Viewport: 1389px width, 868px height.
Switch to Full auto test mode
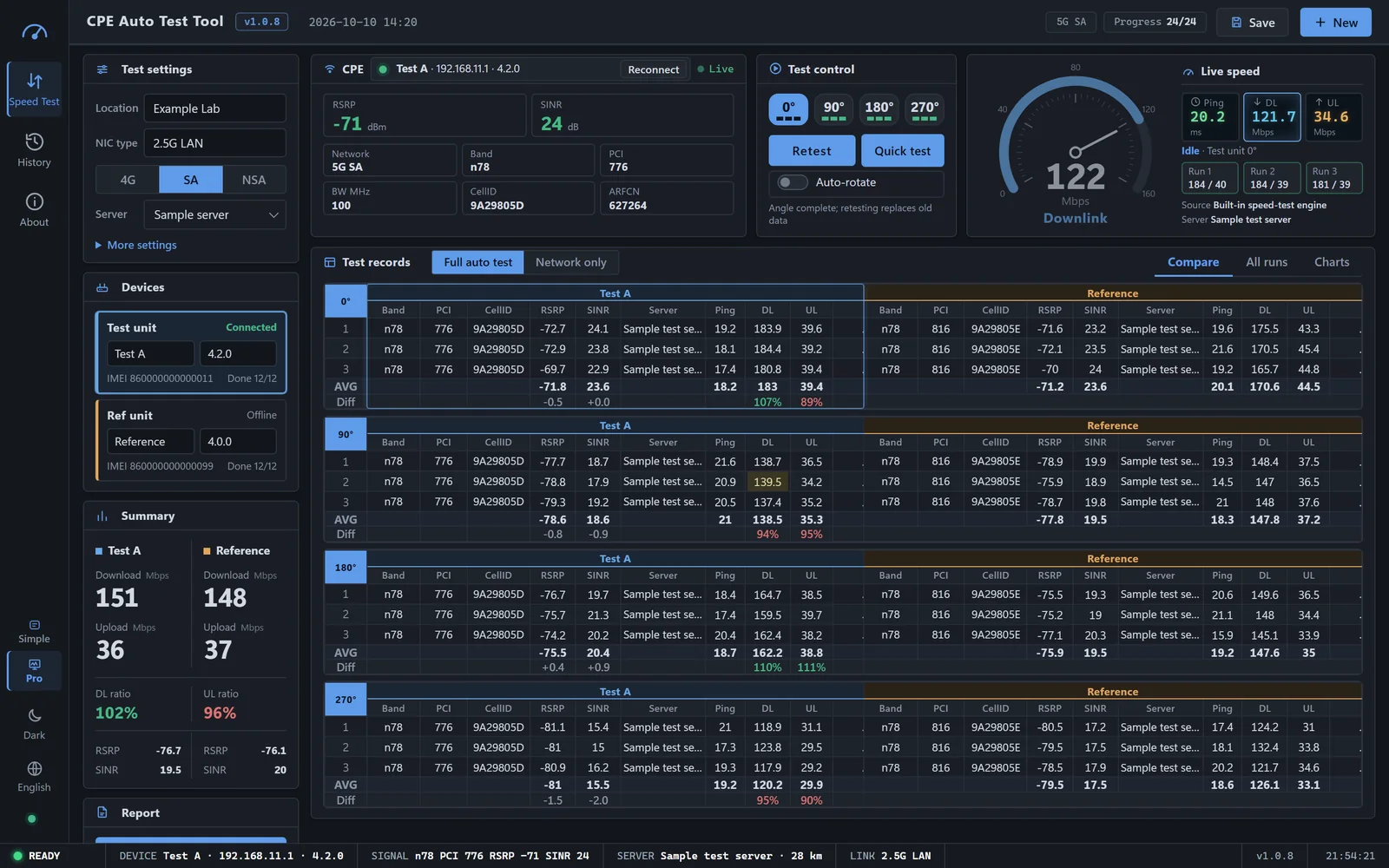click(478, 262)
